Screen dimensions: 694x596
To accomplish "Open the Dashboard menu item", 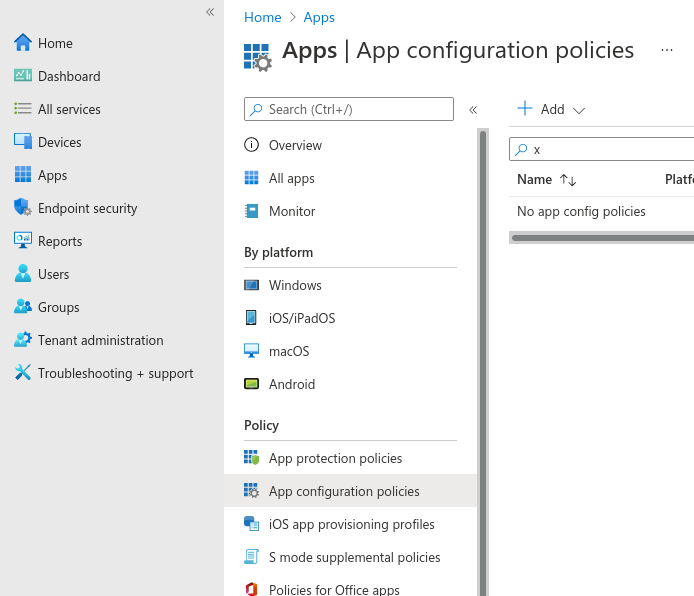I will click(69, 76).
